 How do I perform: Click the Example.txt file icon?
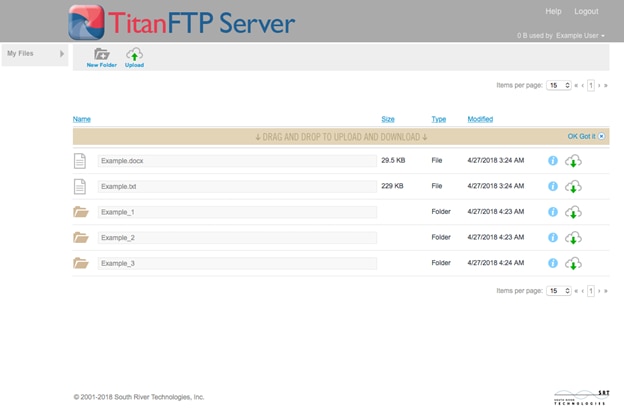pos(80,187)
